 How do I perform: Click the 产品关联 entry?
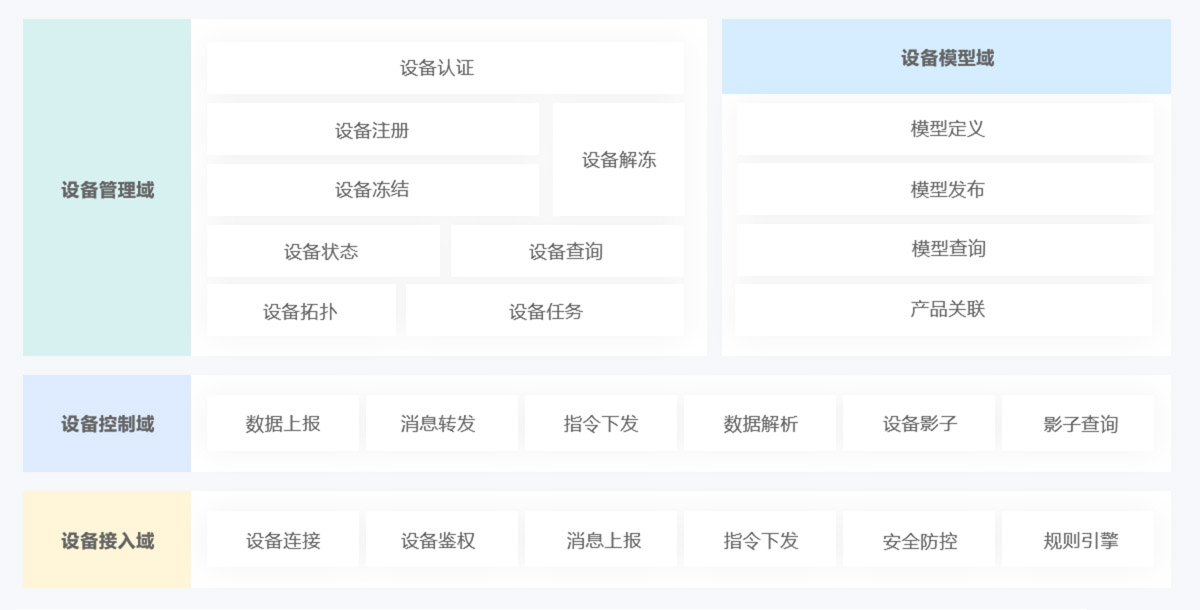[946, 309]
